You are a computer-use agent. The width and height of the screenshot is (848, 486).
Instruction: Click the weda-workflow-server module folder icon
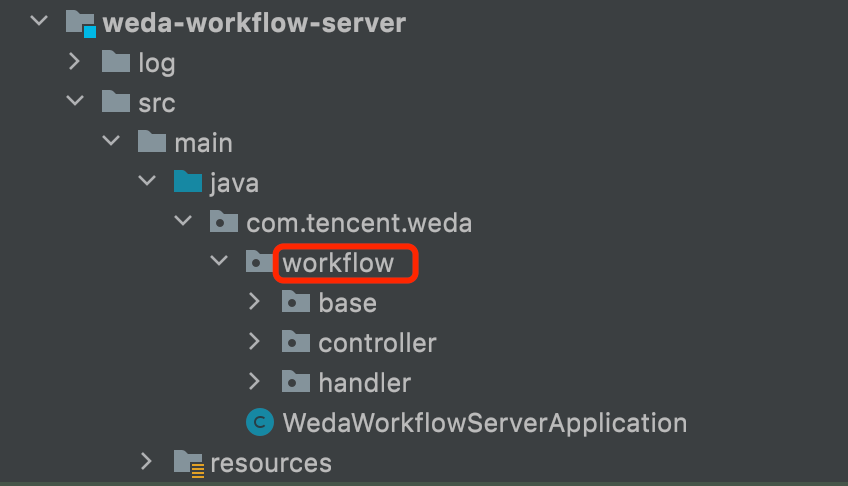point(81,24)
